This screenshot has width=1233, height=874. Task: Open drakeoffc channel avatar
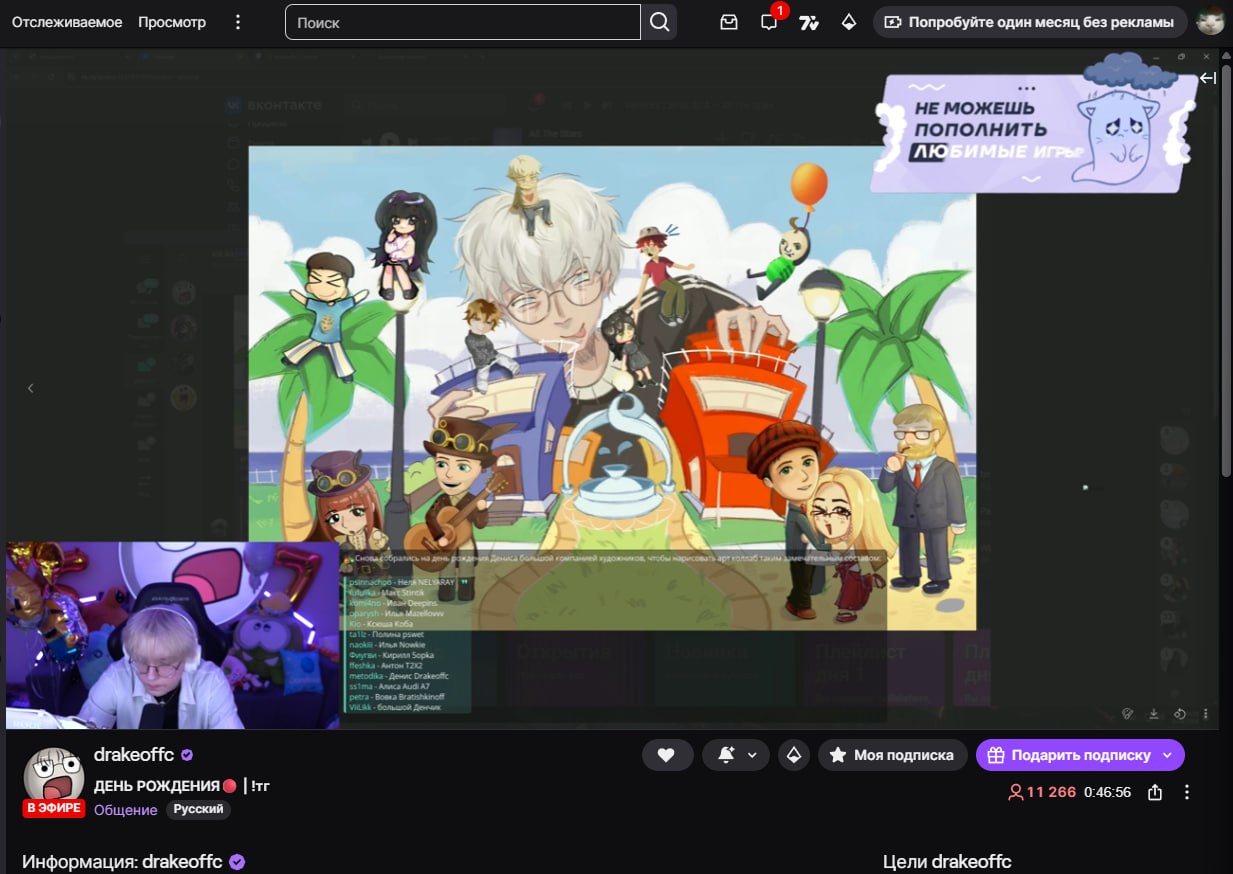click(53, 777)
